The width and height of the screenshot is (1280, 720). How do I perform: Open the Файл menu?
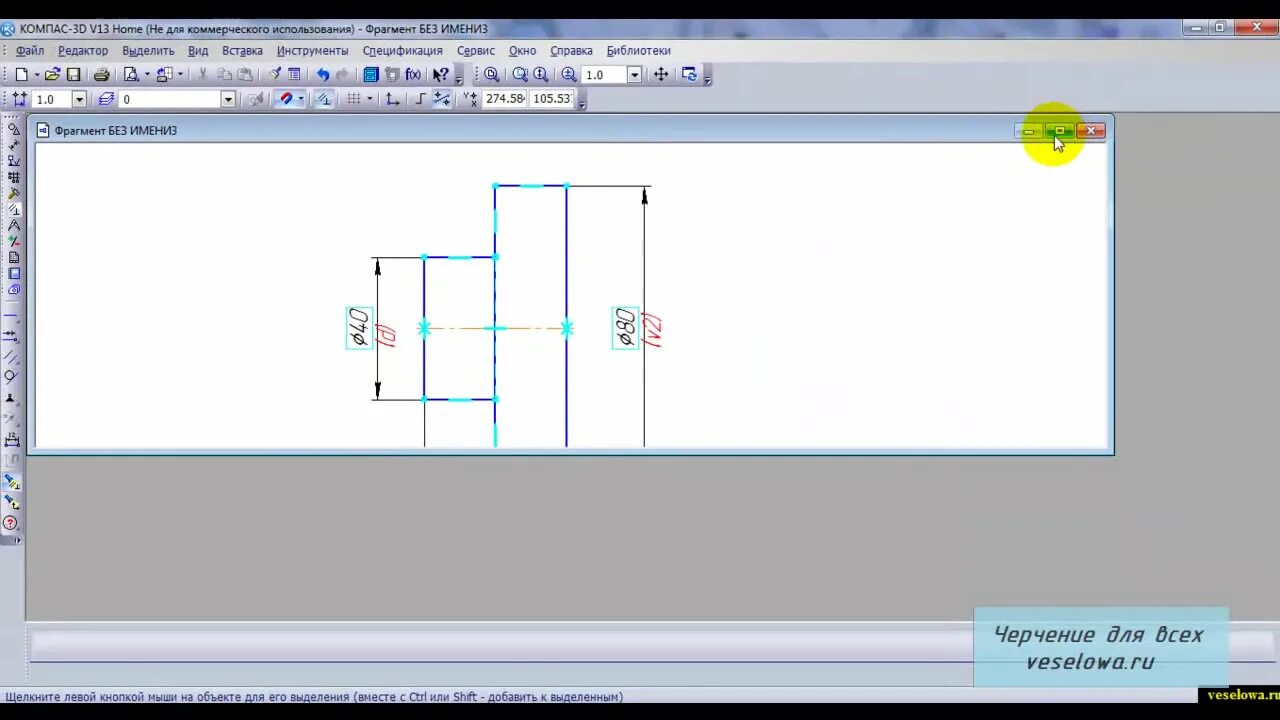click(x=30, y=50)
